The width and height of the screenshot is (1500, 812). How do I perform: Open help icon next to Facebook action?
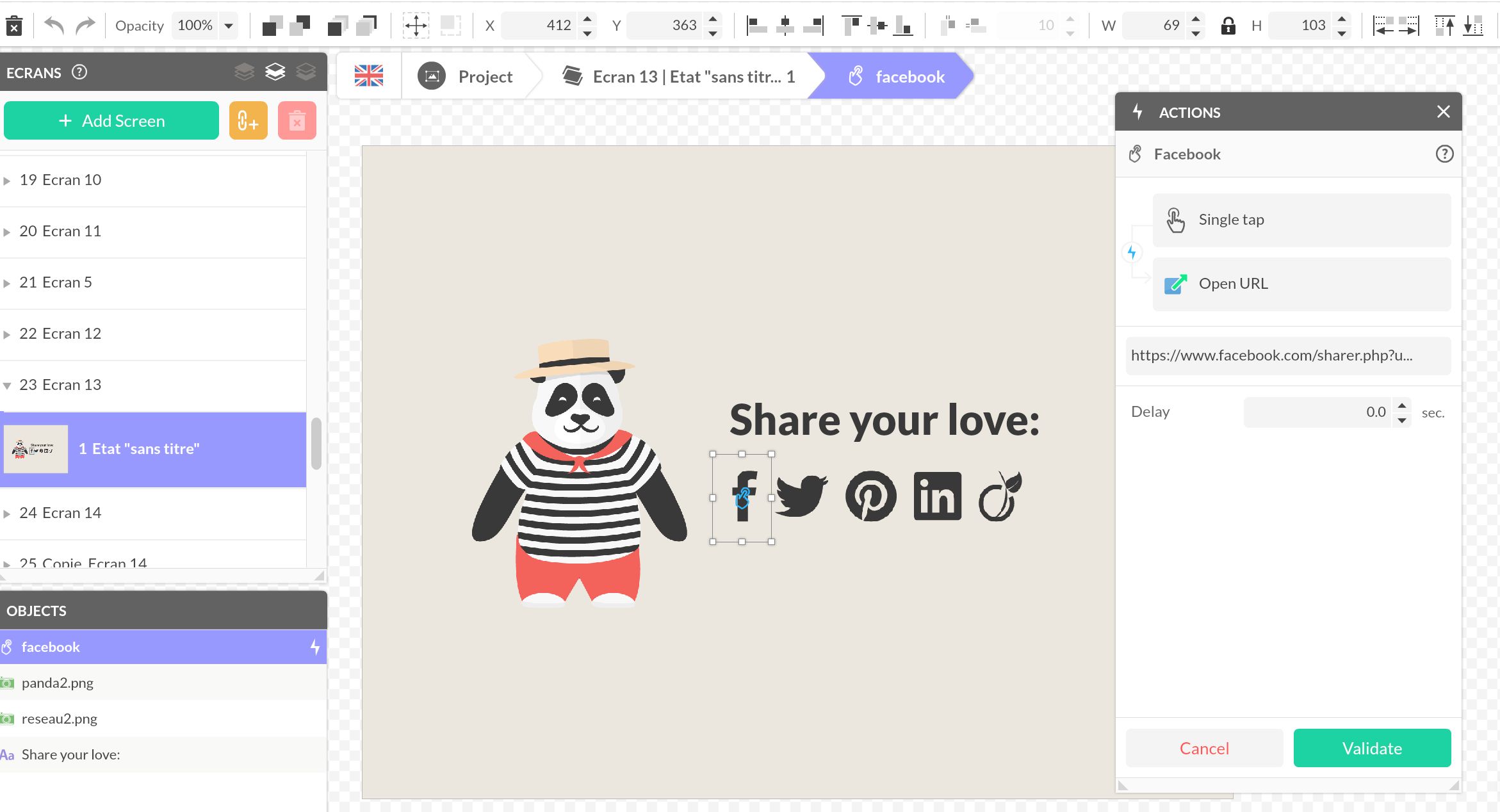pyautogui.click(x=1444, y=154)
